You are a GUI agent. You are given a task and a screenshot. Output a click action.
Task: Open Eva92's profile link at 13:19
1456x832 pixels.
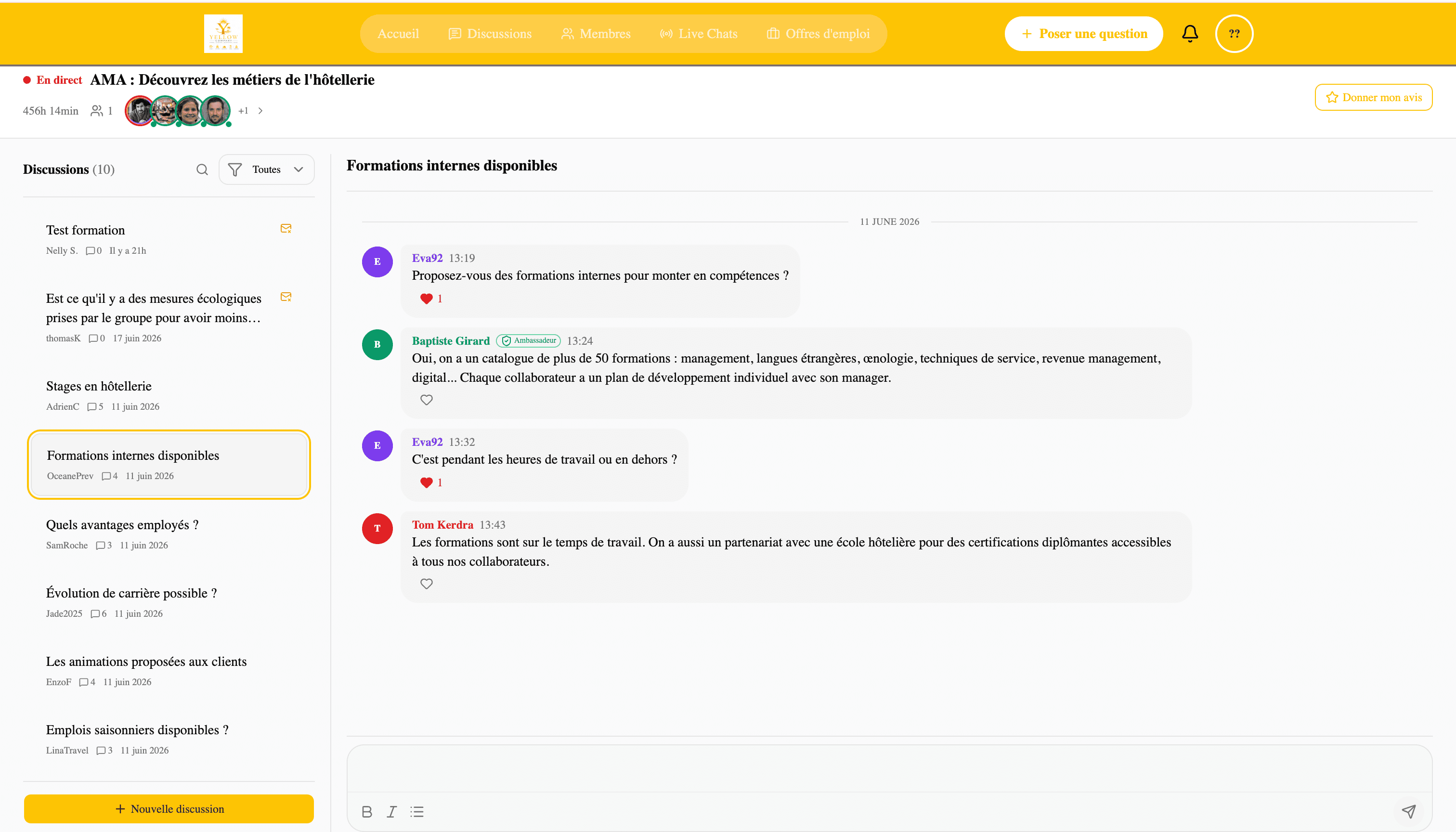point(427,258)
